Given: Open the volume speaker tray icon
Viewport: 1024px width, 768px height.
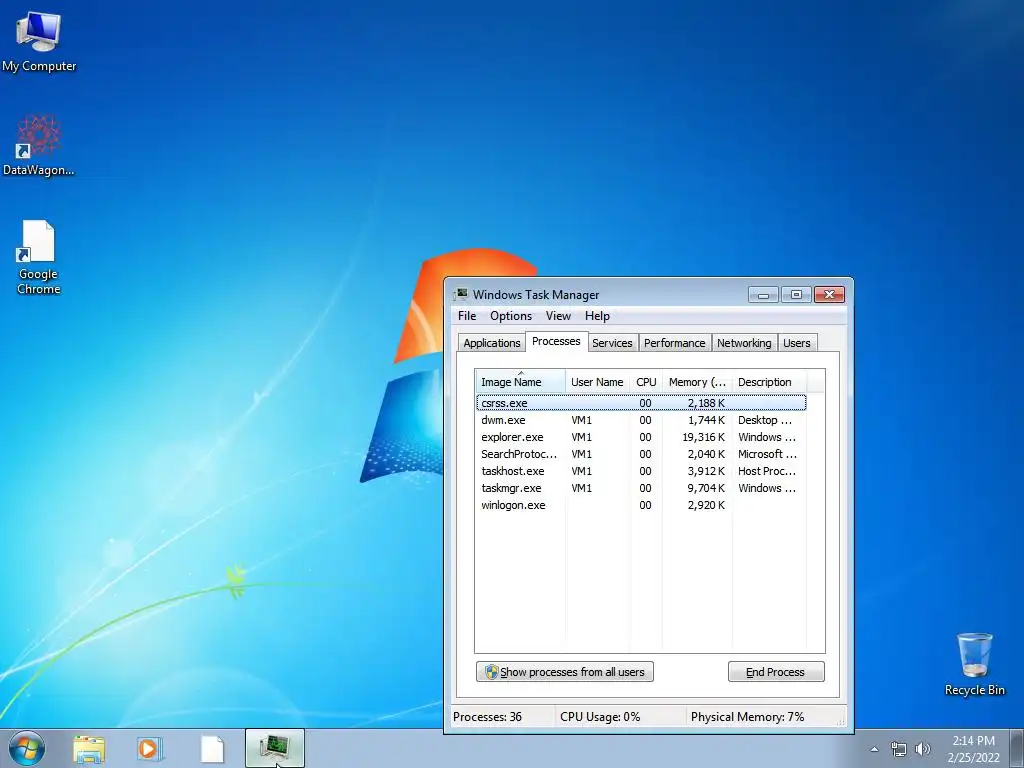Looking at the screenshot, I should [x=922, y=749].
